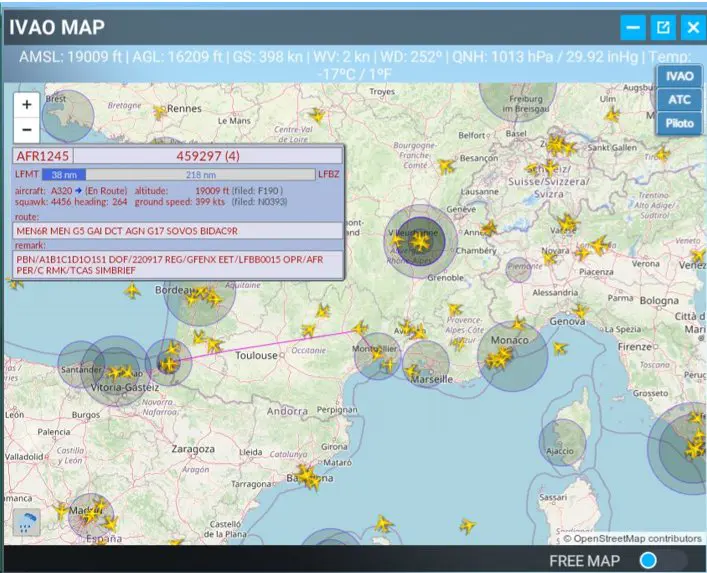Select the aircraft near Vitoria-Gasteiz
The image size is (707, 573).
click(121, 372)
